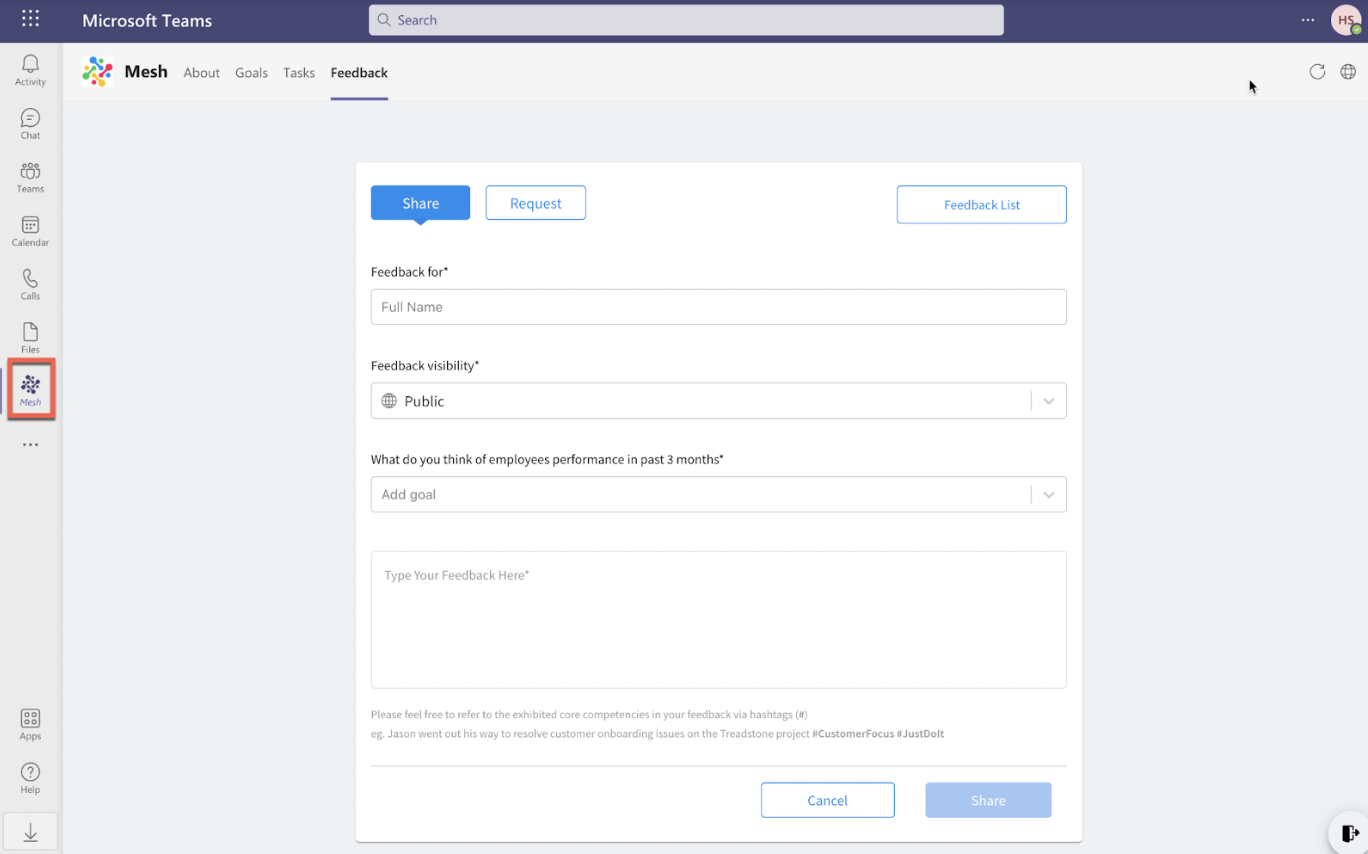Viewport: 1368px width, 854px height.
Task: Open the Calendar icon
Action: point(30,231)
